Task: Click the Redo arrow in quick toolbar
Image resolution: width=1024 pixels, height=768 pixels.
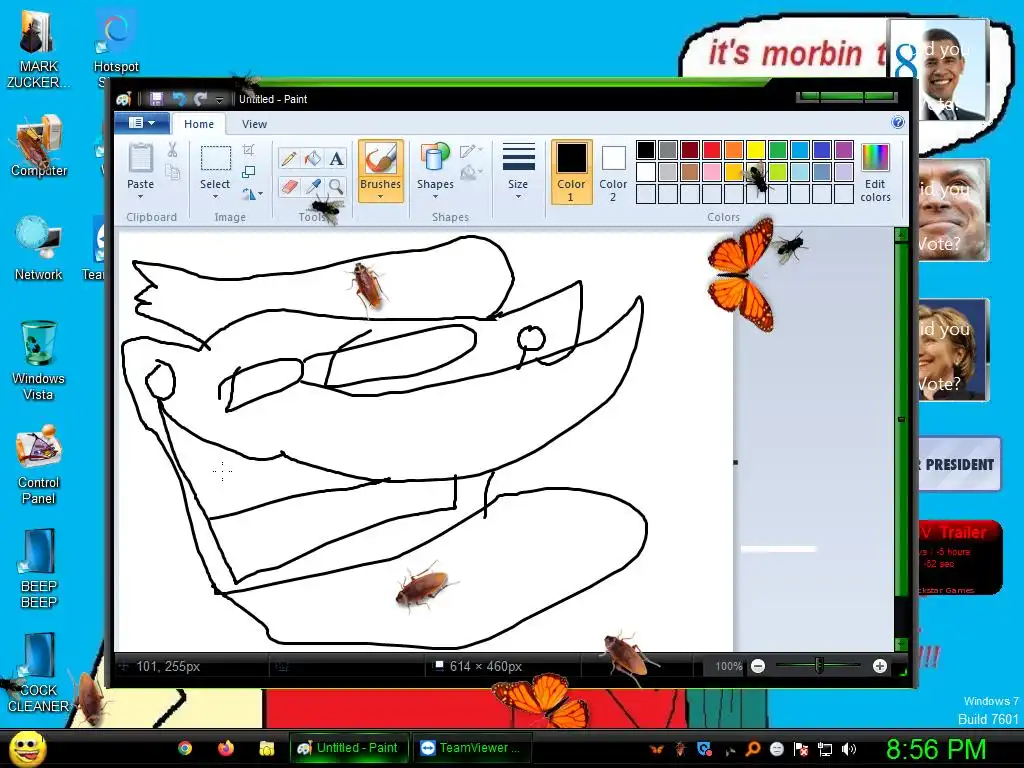Action: [x=200, y=99]
